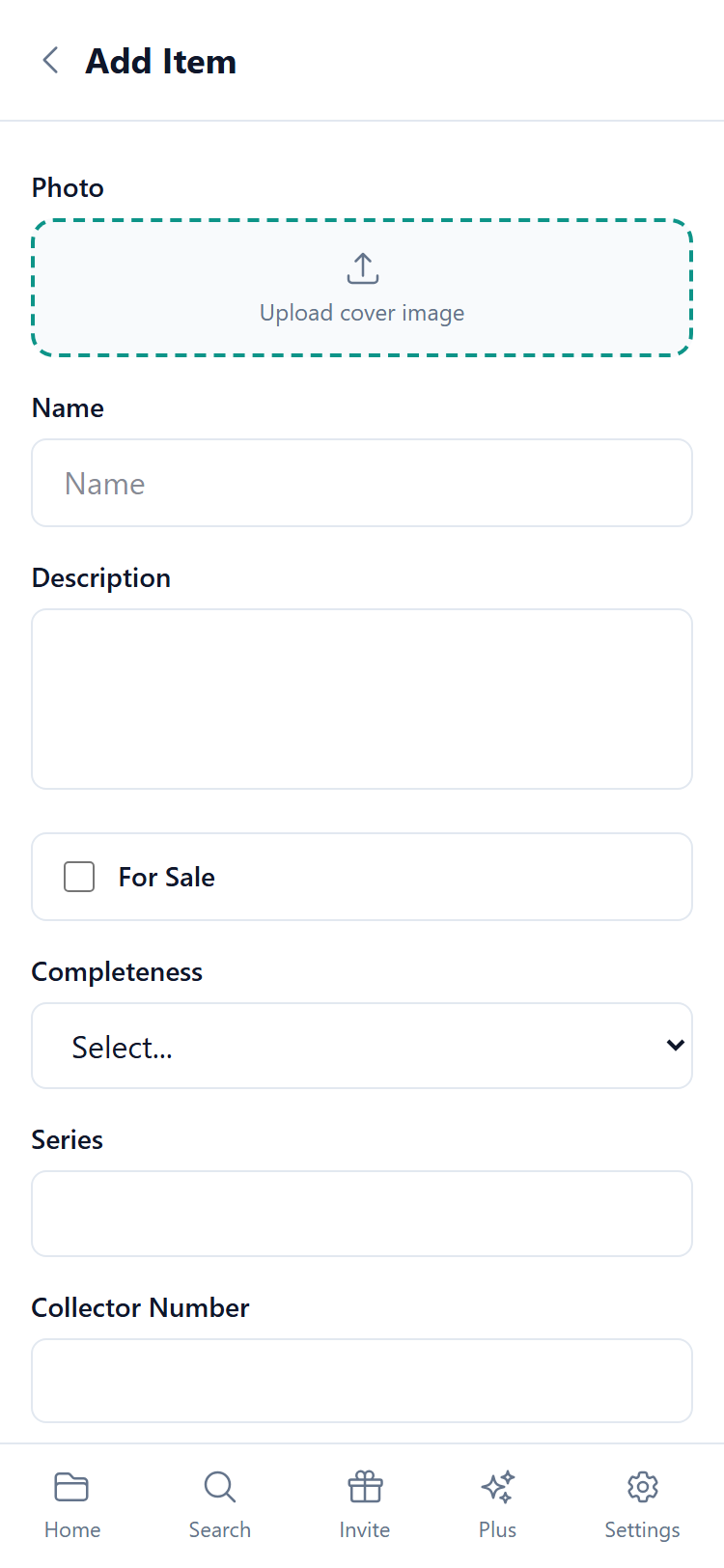Switch to the Invite tab
Image resolution: width=724 pixels, height=1568 pixels.
(x=364, y=1501)
